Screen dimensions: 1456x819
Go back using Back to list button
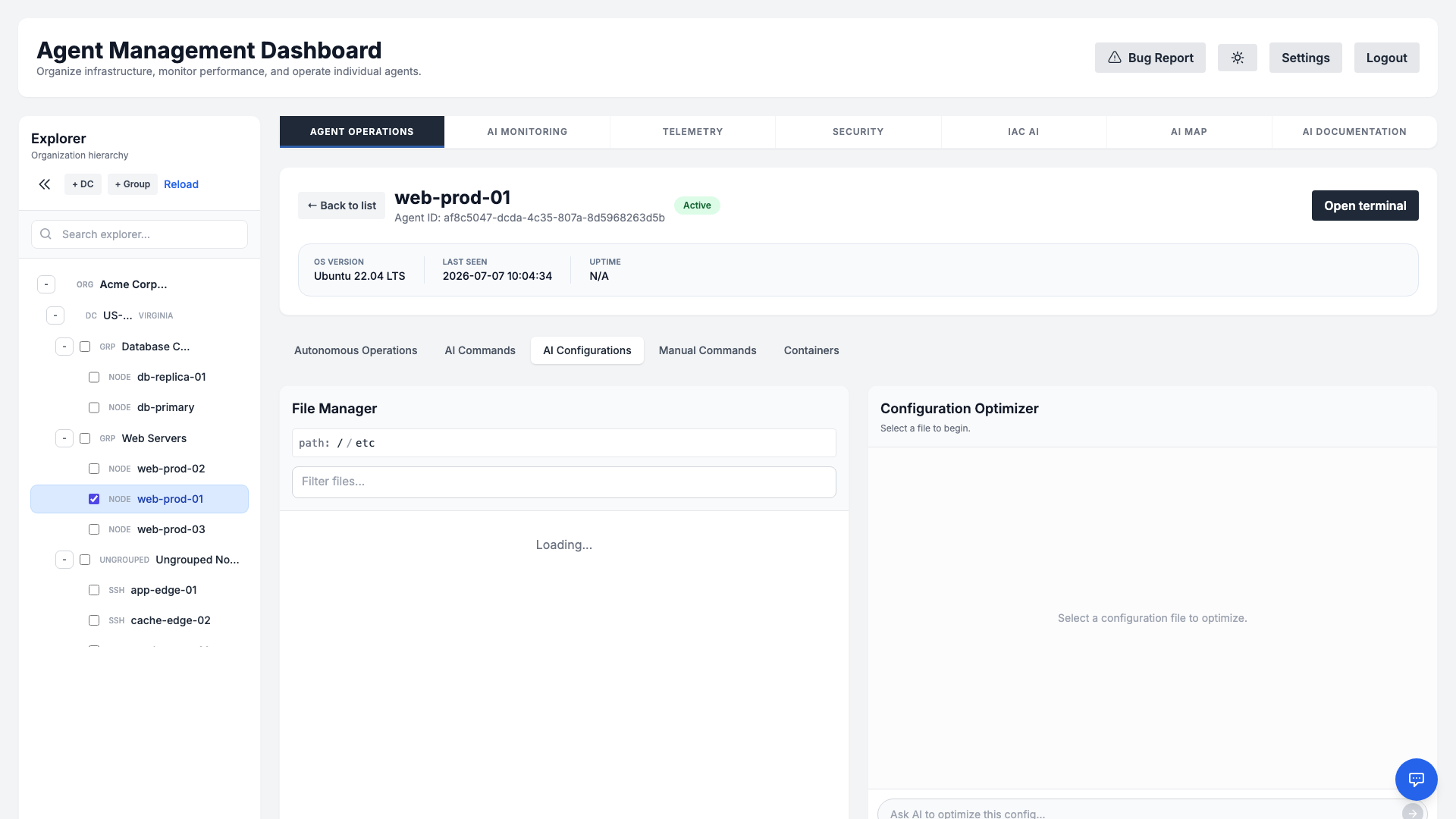[x=341, y=206]
